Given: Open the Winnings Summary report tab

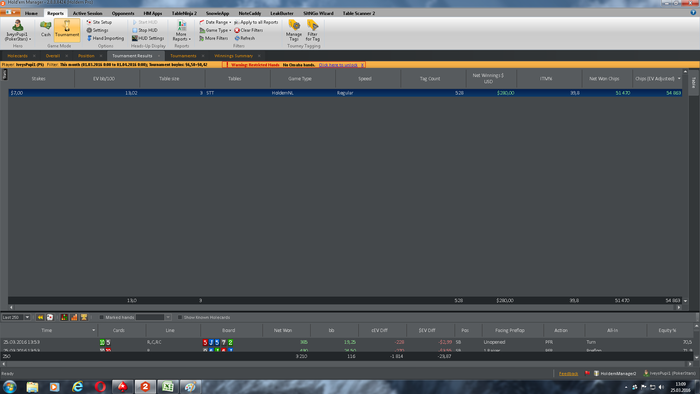Looking at the screenshot, I should point(233,56).
